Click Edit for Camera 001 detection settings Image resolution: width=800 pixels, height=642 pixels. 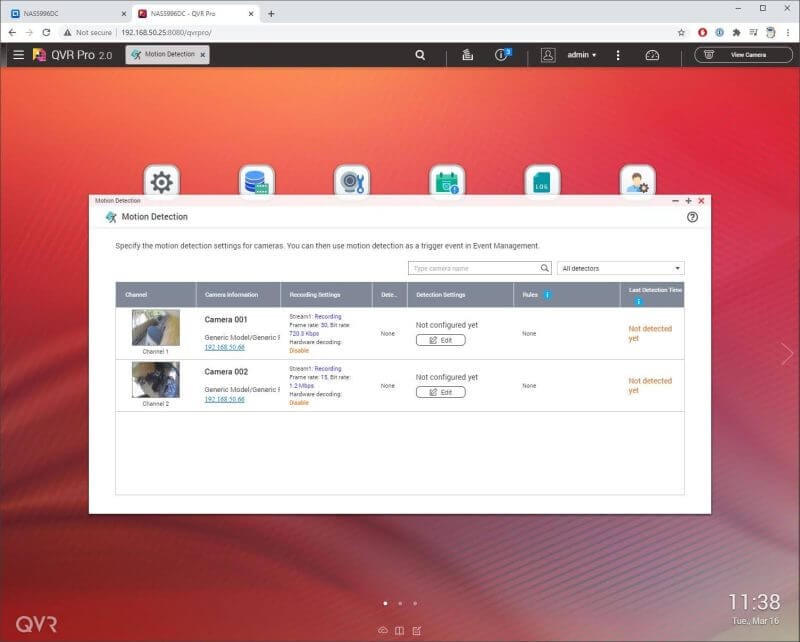(x=440, y=340)
